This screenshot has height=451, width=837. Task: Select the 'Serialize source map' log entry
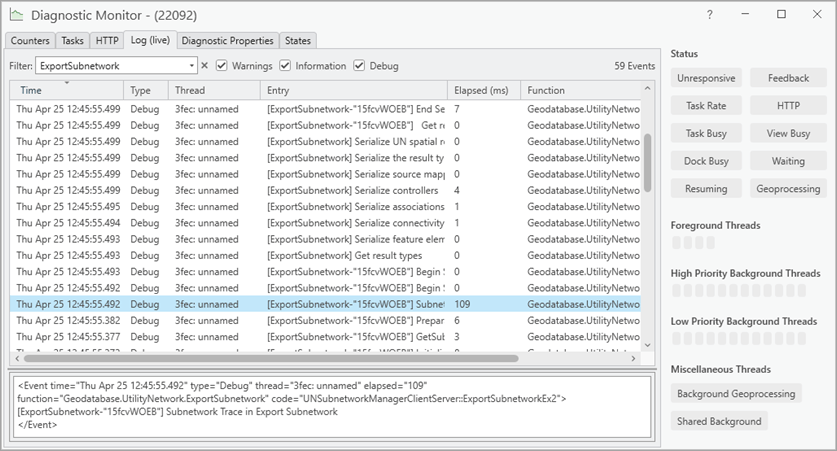[325, 174]
